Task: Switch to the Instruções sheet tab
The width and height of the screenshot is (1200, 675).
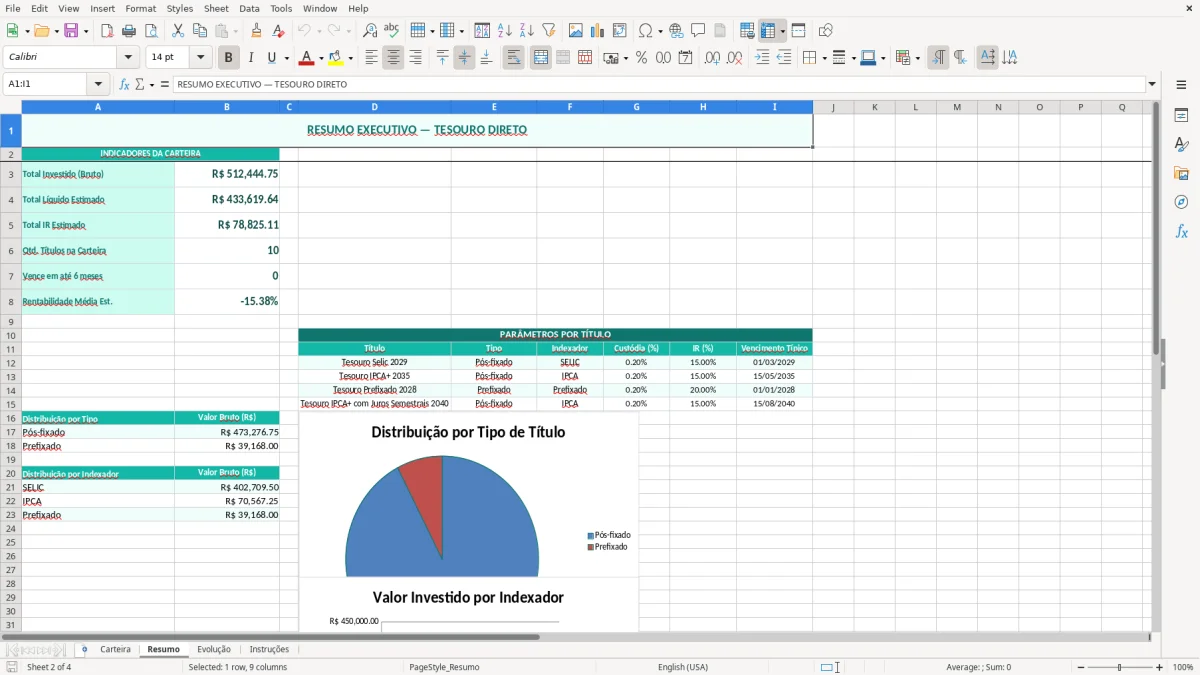Action: point(269,649)
